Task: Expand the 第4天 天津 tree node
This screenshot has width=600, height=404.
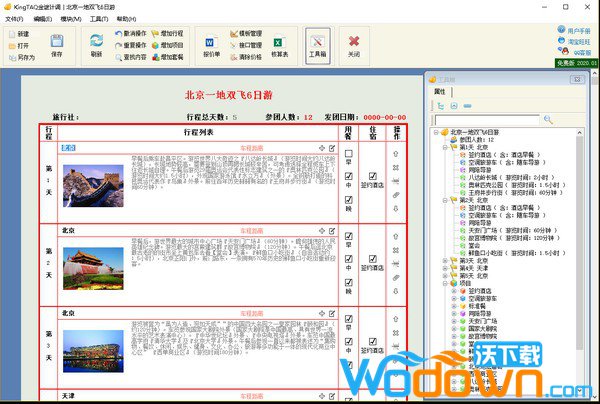Action: (x=445, y=268)
